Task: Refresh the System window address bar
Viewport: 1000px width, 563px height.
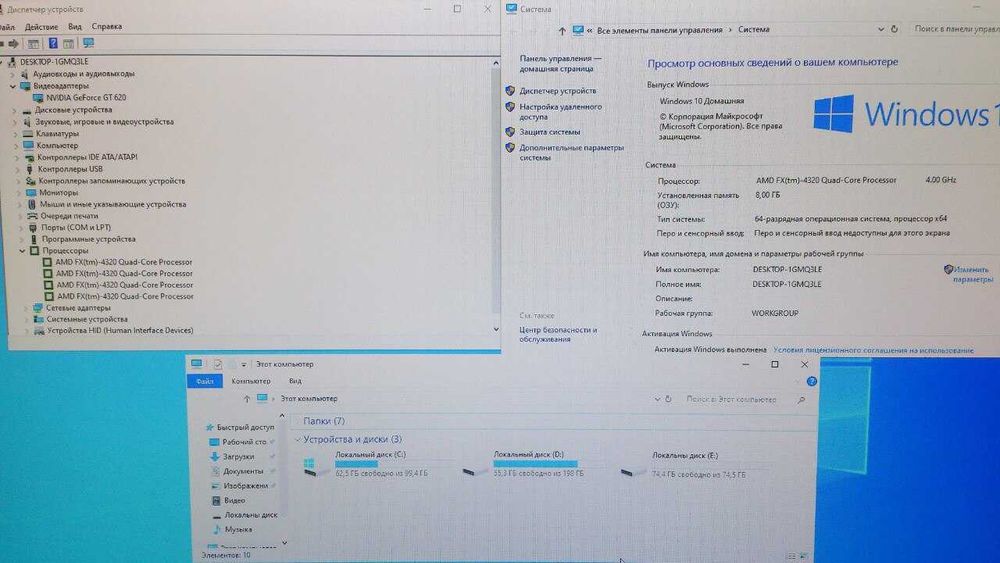Action: (894, 29)
